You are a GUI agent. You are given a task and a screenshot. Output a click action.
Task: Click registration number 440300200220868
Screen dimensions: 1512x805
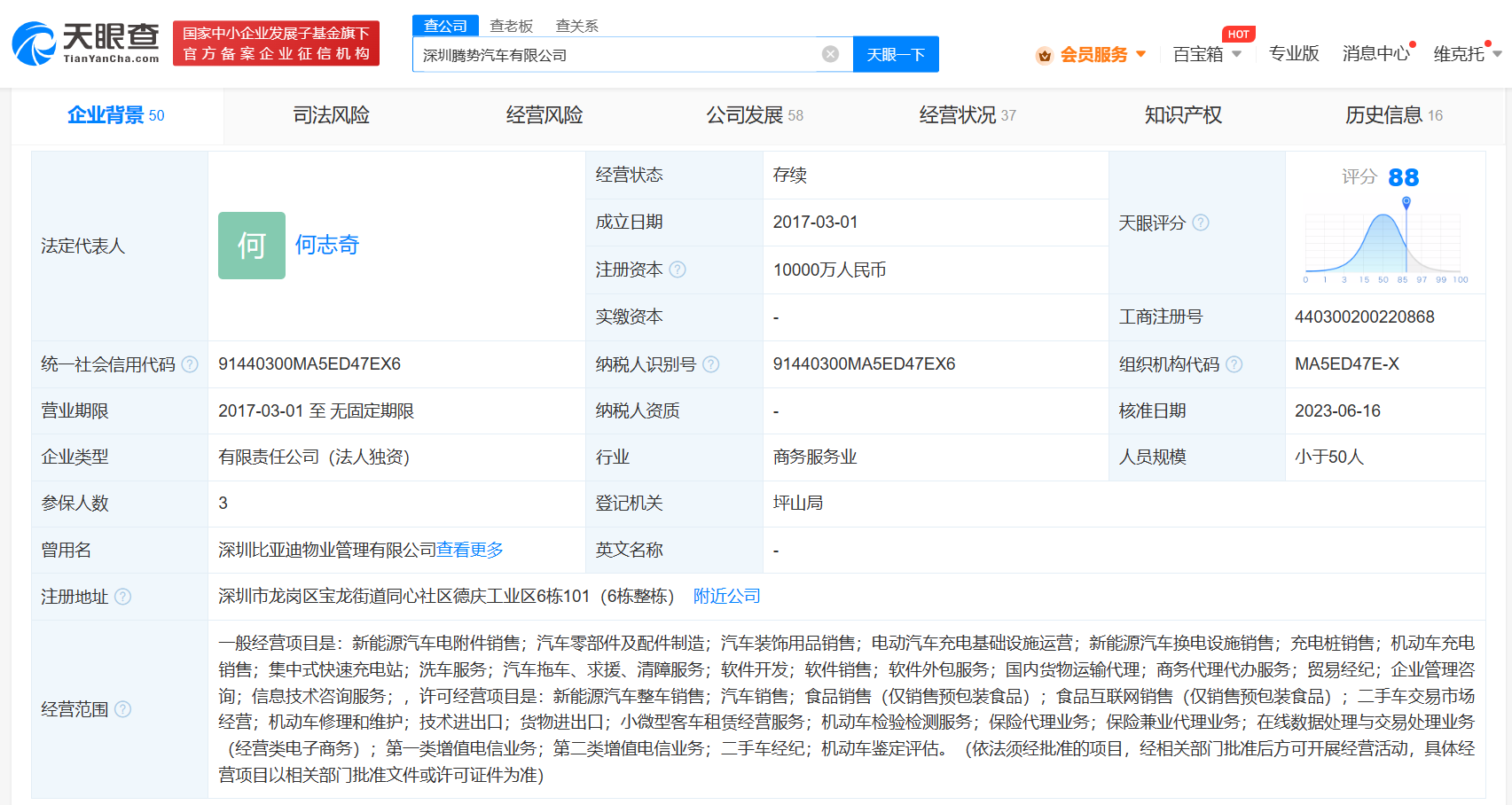coord(1365,317)
